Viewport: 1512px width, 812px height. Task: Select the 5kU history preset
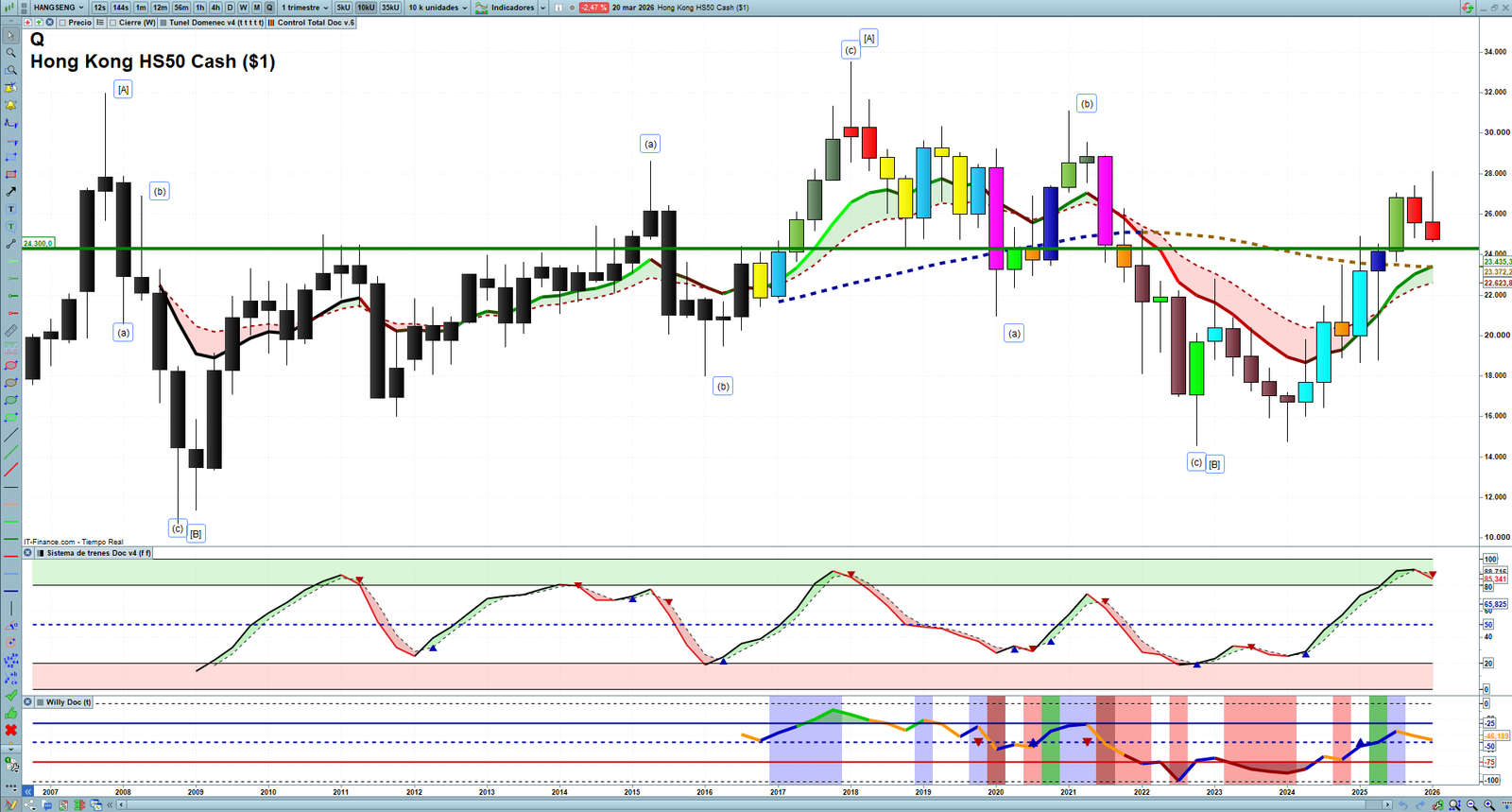344,8
